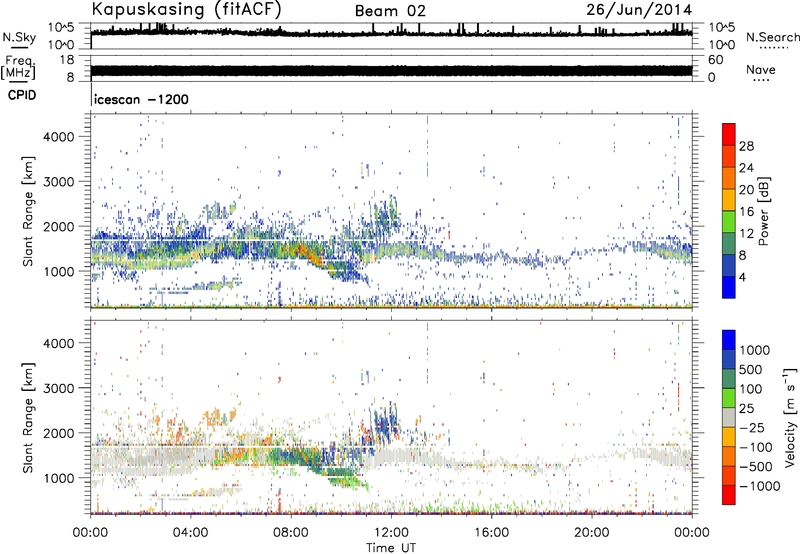Pick the blue top segment of Velocity colorbar
This screenshot has width=800, height=554.
(729, 340)
